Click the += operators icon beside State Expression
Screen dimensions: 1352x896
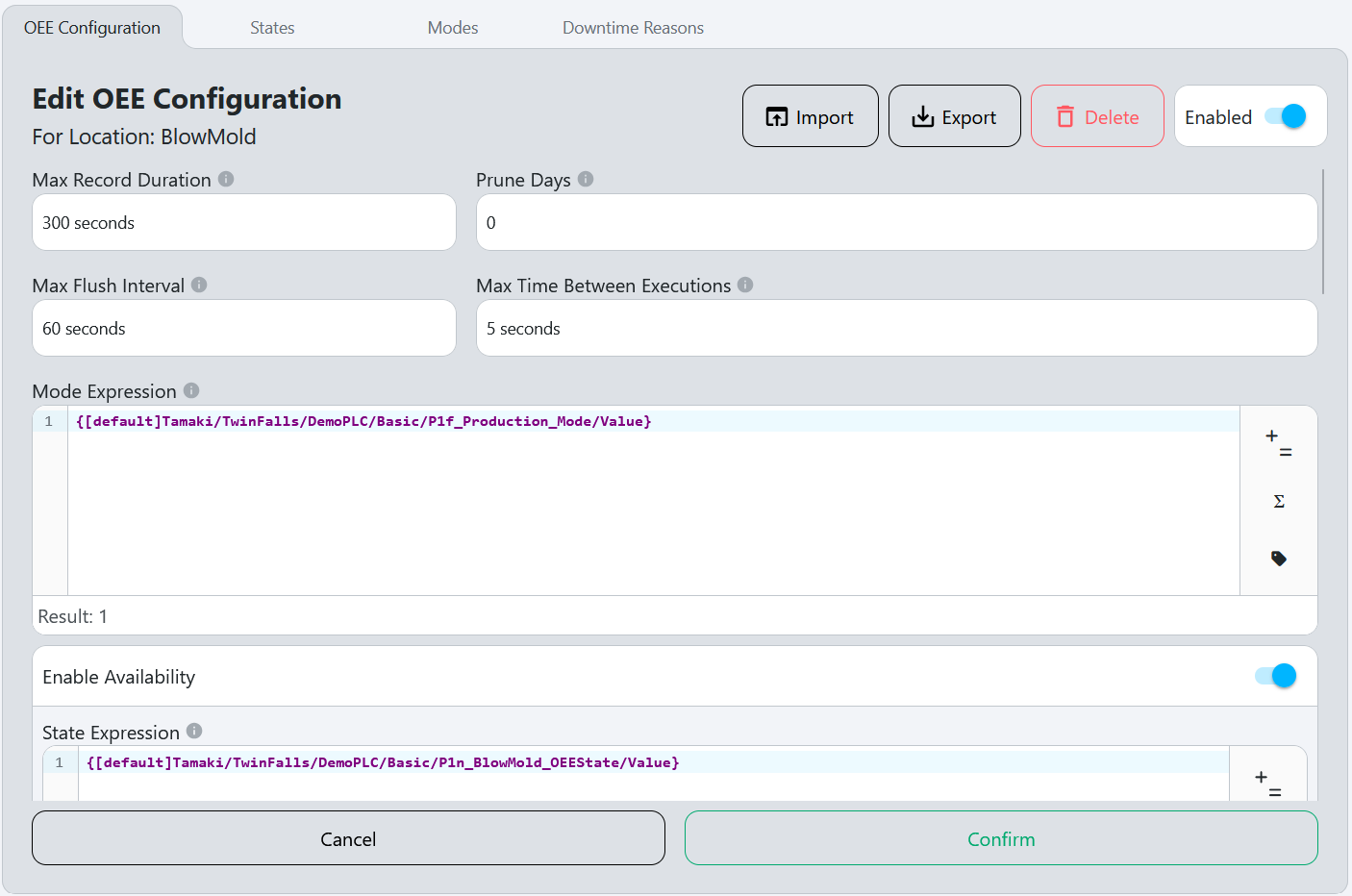(x=1268, y=781)
